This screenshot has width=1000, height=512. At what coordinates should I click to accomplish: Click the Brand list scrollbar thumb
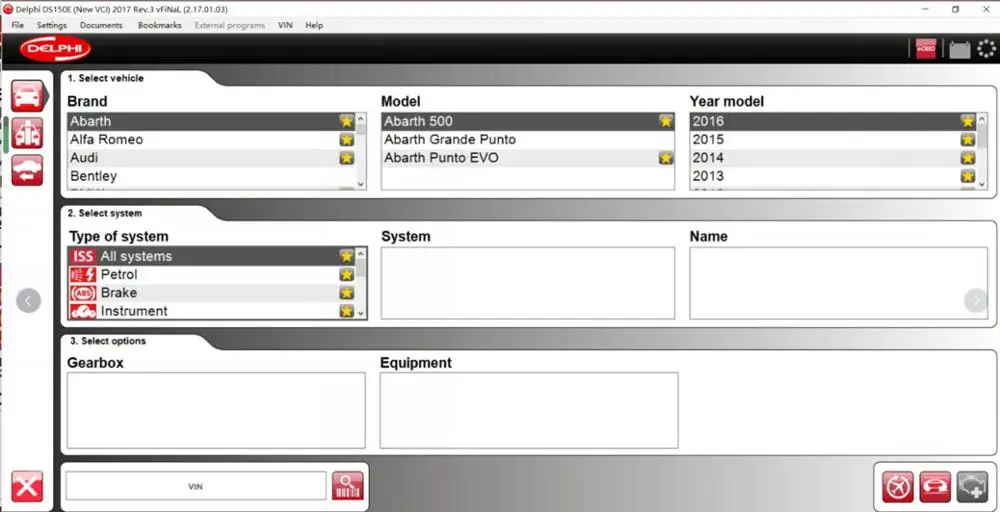point(361,129)
